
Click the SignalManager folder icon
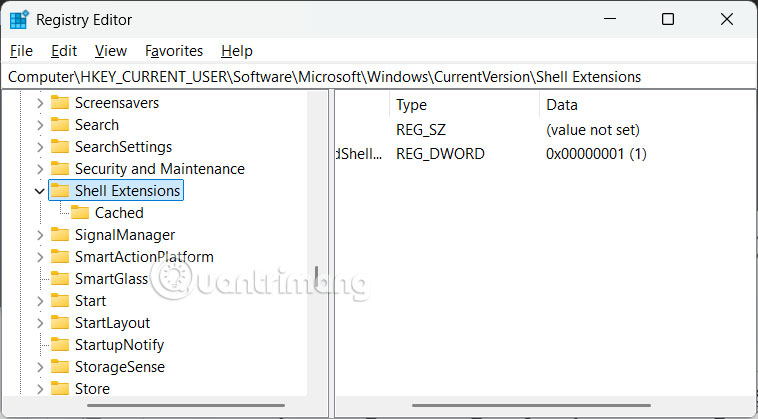(60, 235)
